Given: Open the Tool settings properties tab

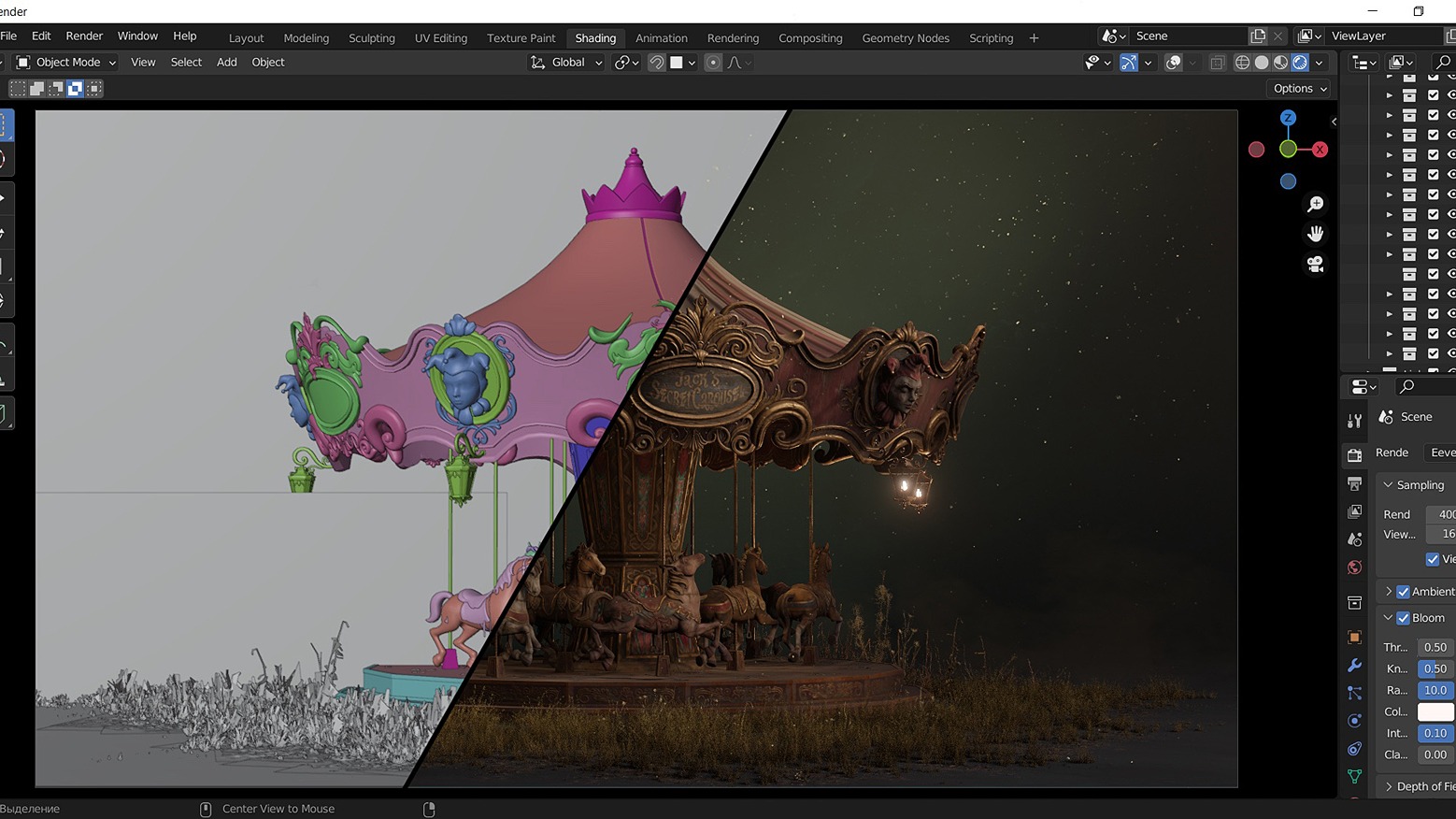Looking at the screenshot, I should coord(1354,421).
